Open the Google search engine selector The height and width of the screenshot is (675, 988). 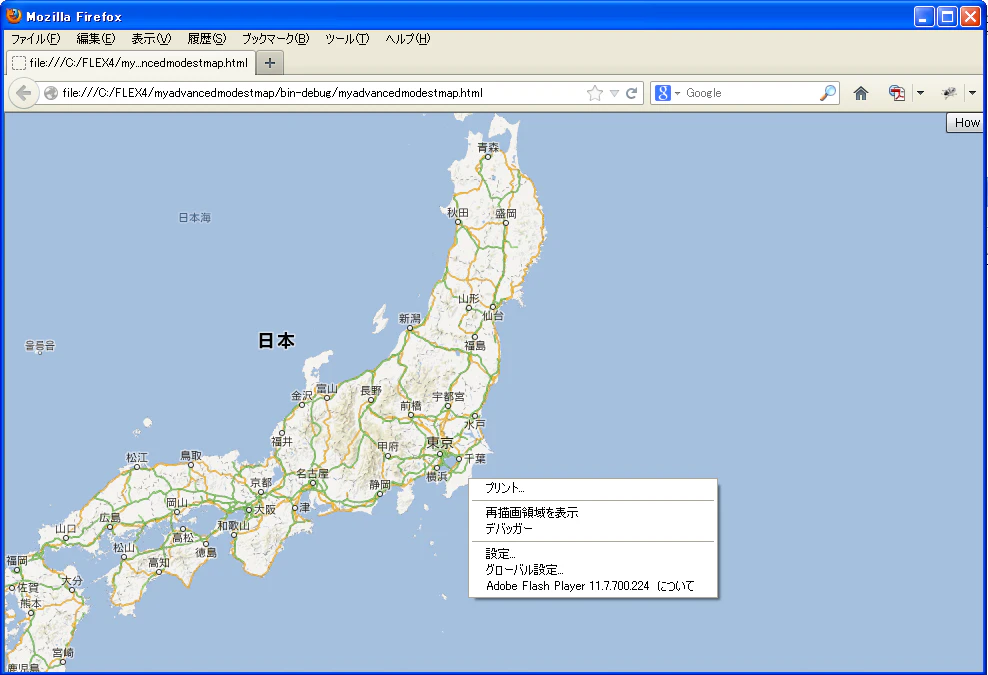click(x=667, y=93)
